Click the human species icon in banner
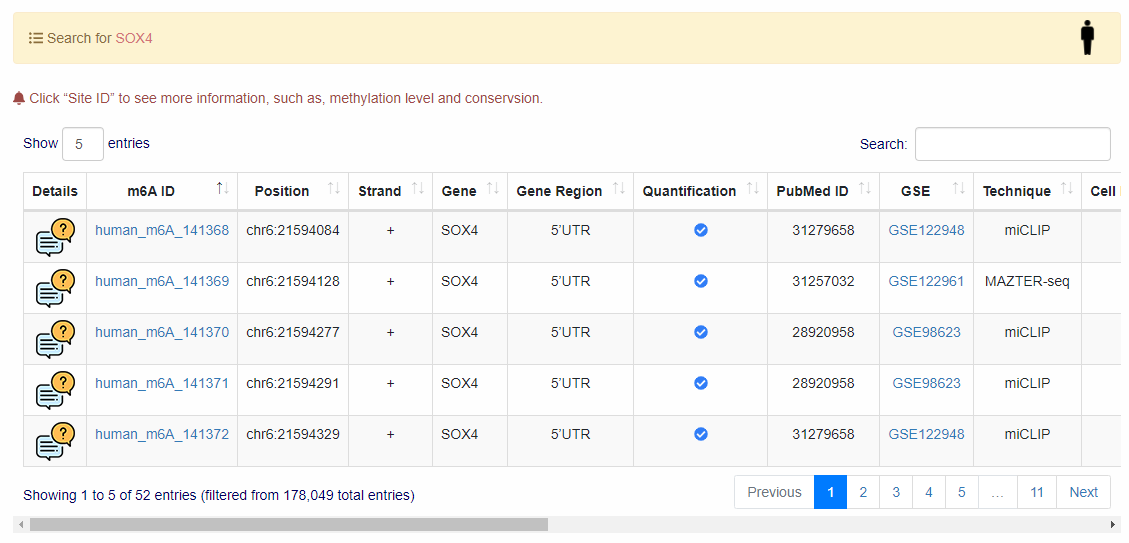 pyautogui.click(x=1087, y=37)
